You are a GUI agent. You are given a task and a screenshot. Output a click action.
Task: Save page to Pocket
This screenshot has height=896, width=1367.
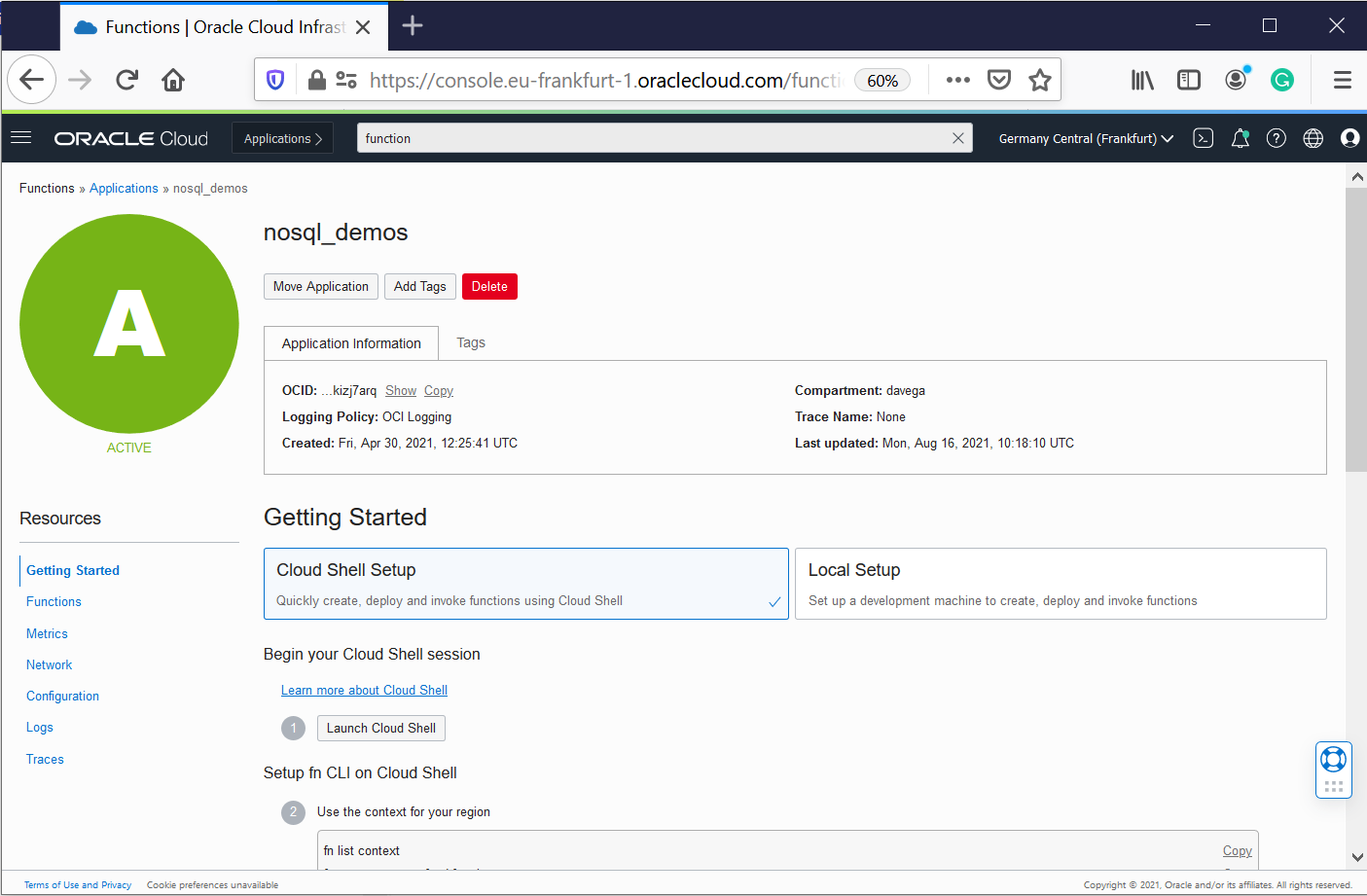coord(999,80)
